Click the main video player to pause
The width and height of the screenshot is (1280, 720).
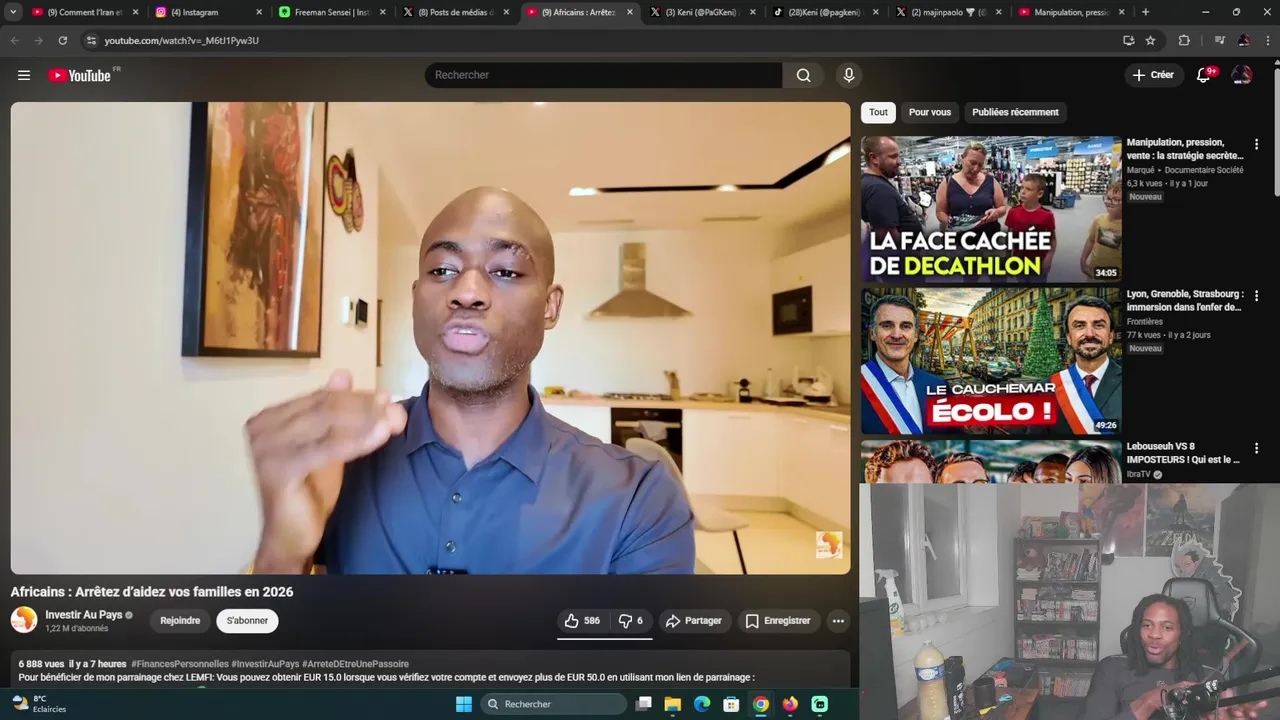pos(430,338)
